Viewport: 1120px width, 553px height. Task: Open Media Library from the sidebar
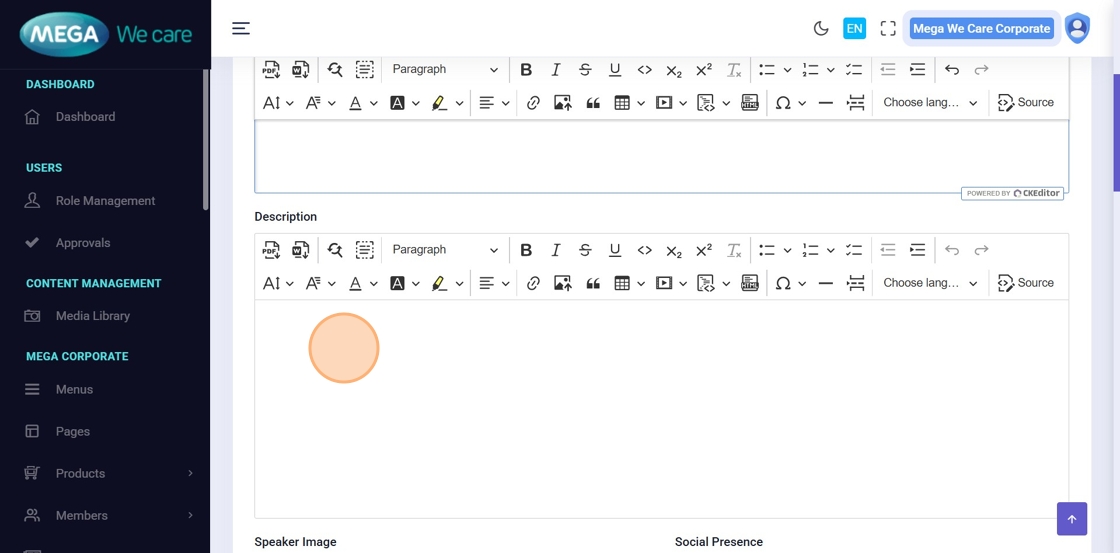(x=93, y=316)
